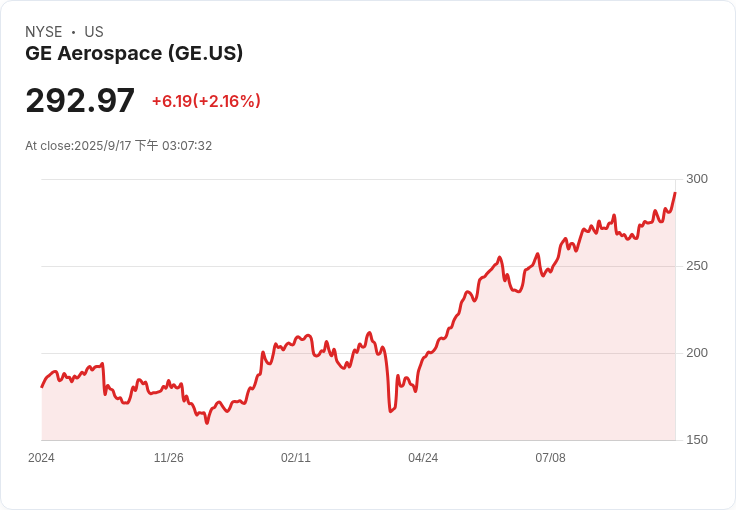Click the chart line's starting point at 2024
The width and height of the screenshot is (736, 510).
pos(42,387)
